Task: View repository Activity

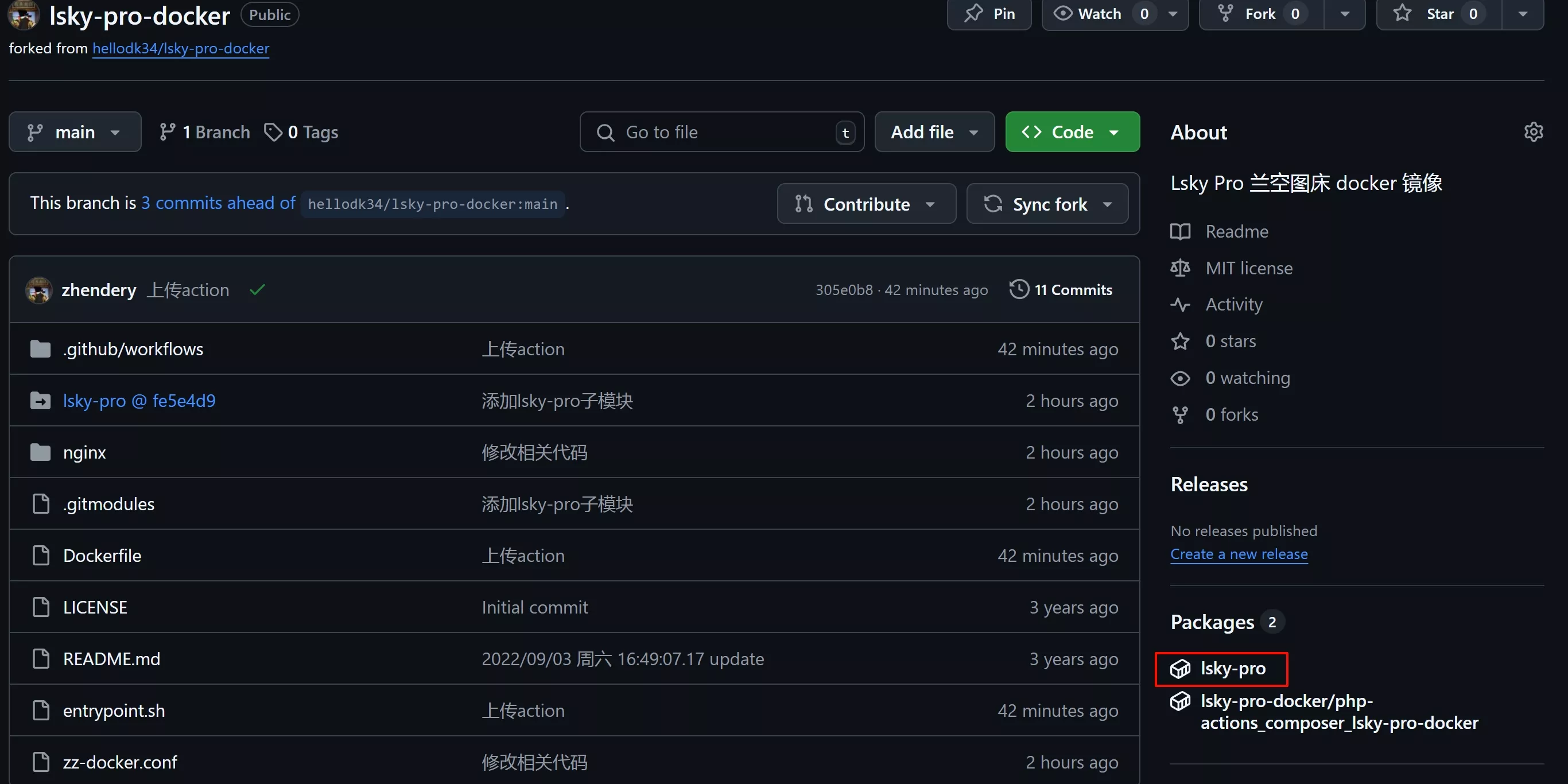Action: click(1233, 304)
